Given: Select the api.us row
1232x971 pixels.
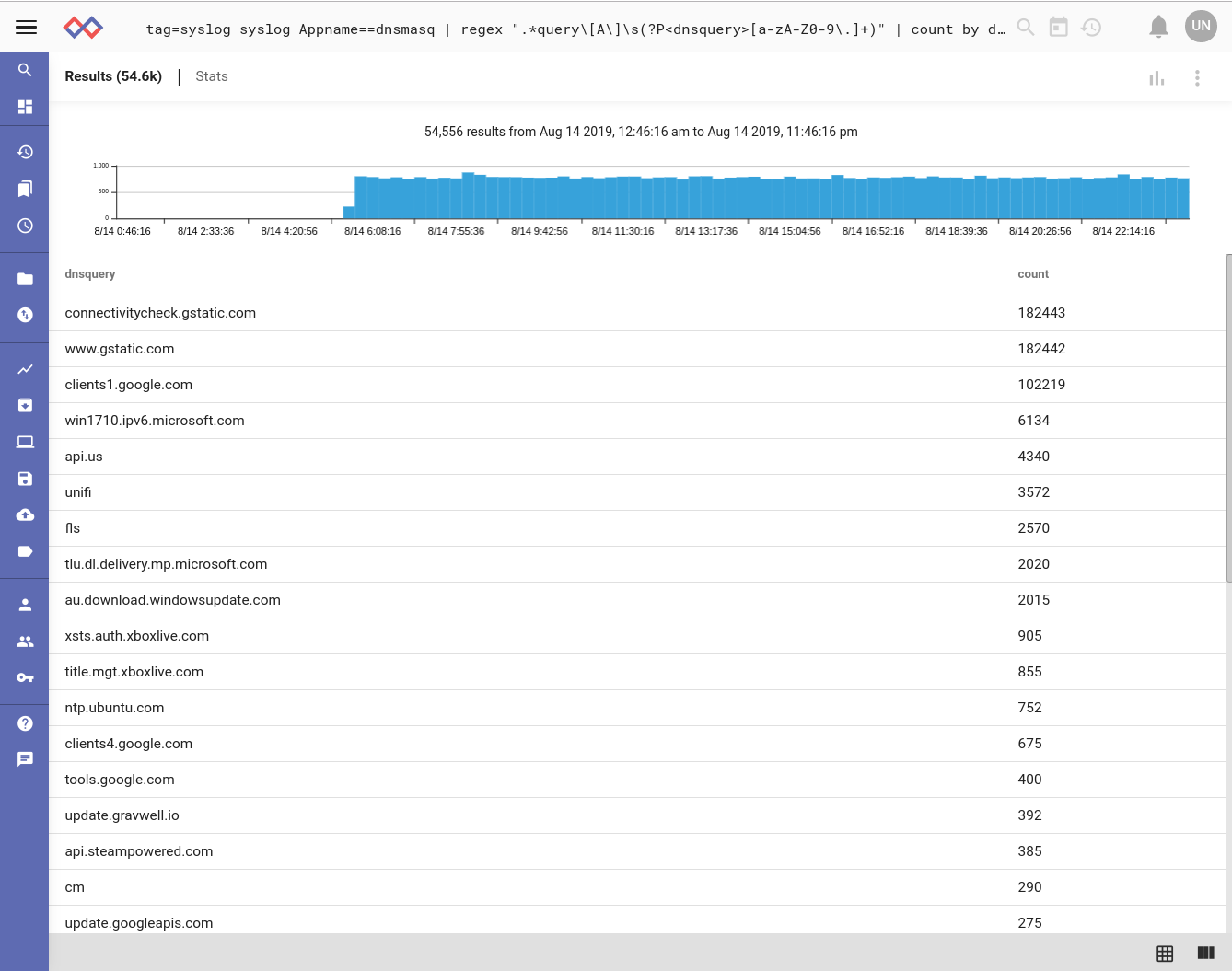Looking at the screenshot, I should point(637,457).
